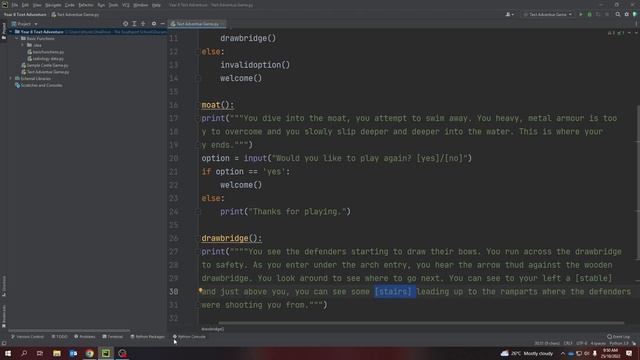Image resolution: width=640 pixels, height=360 pixels.
Task: Open Python Packages tool window
Action: point(147,337)
